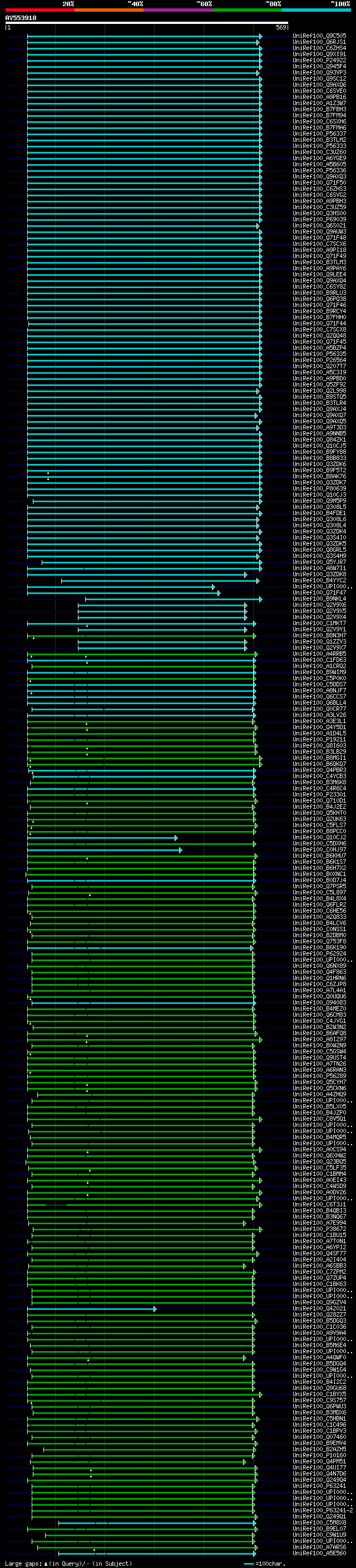The image size is (356, 1568).
Task: Click the cyan alignment bar for UniRef100_Q9C505
Action: point(144,36)
